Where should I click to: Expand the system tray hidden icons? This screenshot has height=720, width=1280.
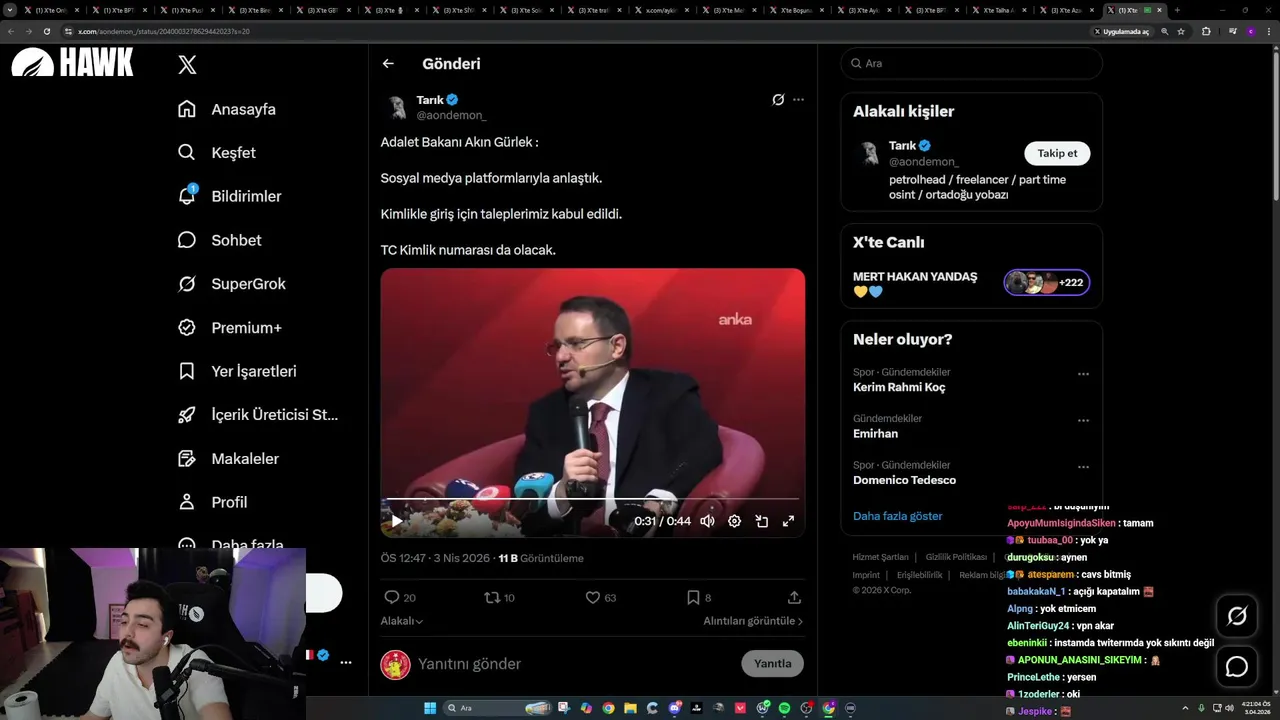click(1187, 708)
